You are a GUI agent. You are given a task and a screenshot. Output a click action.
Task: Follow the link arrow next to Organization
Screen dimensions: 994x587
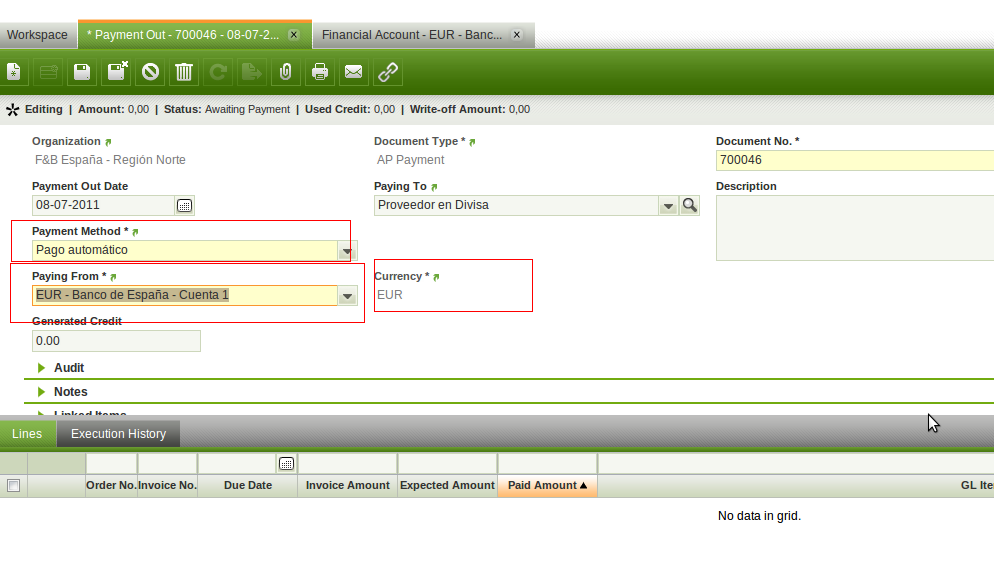click(108, 142)
